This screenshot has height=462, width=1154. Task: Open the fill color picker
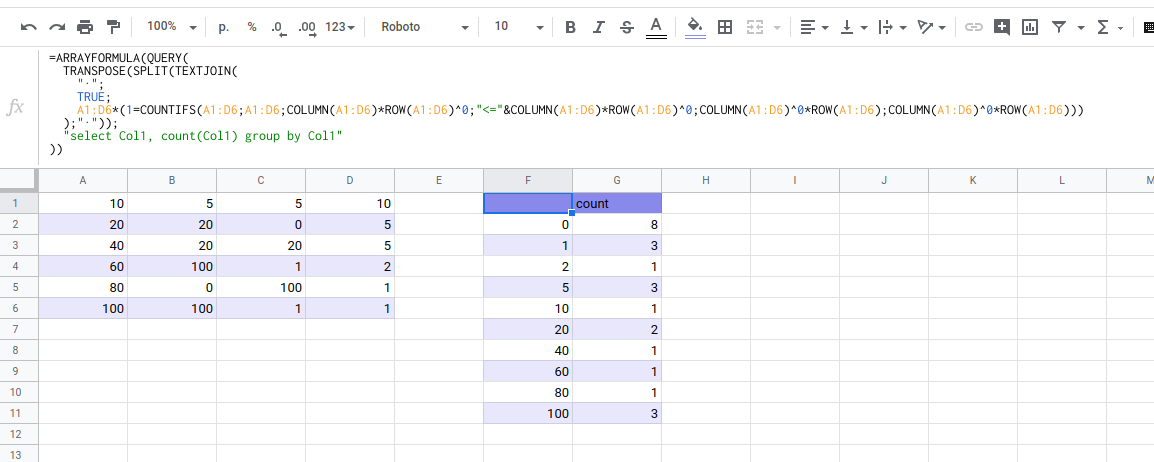[x=695, y=27]
